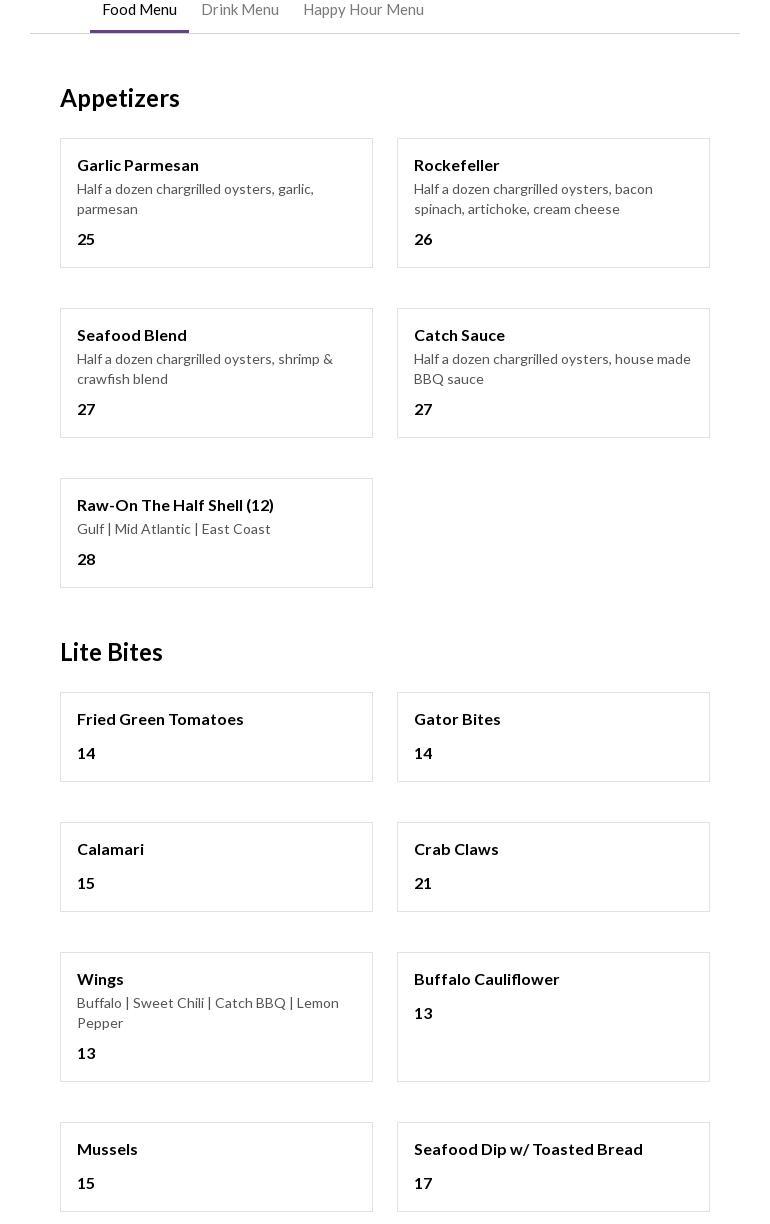Select the Gator Bites item
Screen dimensions: 770x1224
pos(553,737)
